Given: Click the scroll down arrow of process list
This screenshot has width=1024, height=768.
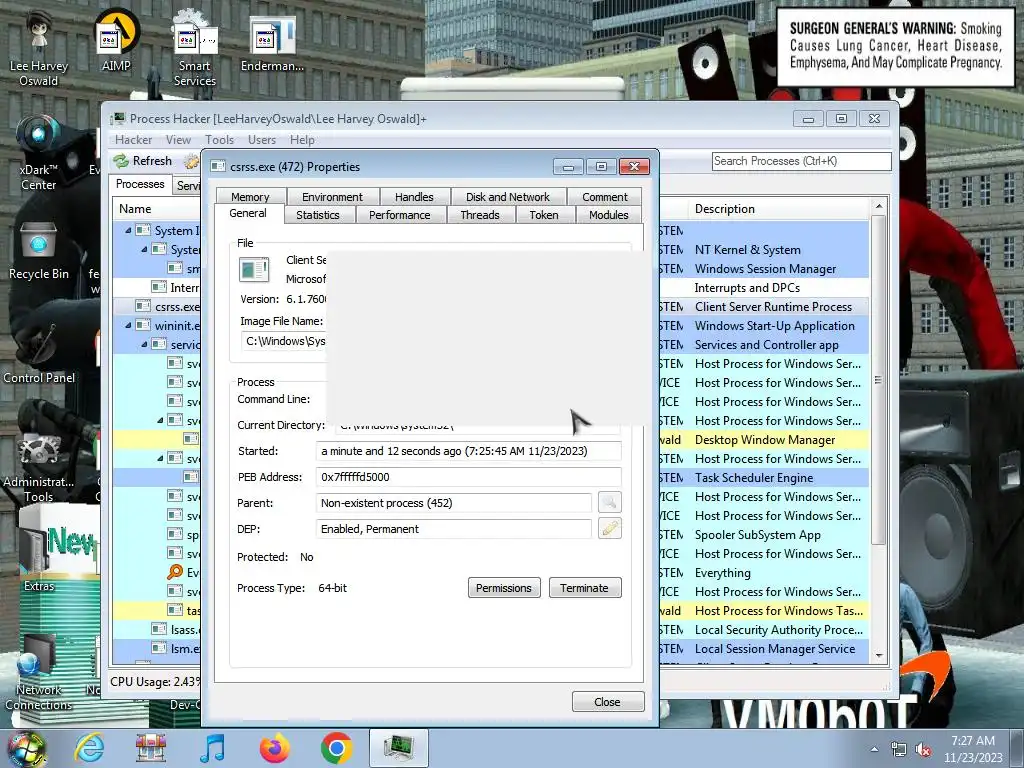Looking at the screenshot, I should pos(879,656).
